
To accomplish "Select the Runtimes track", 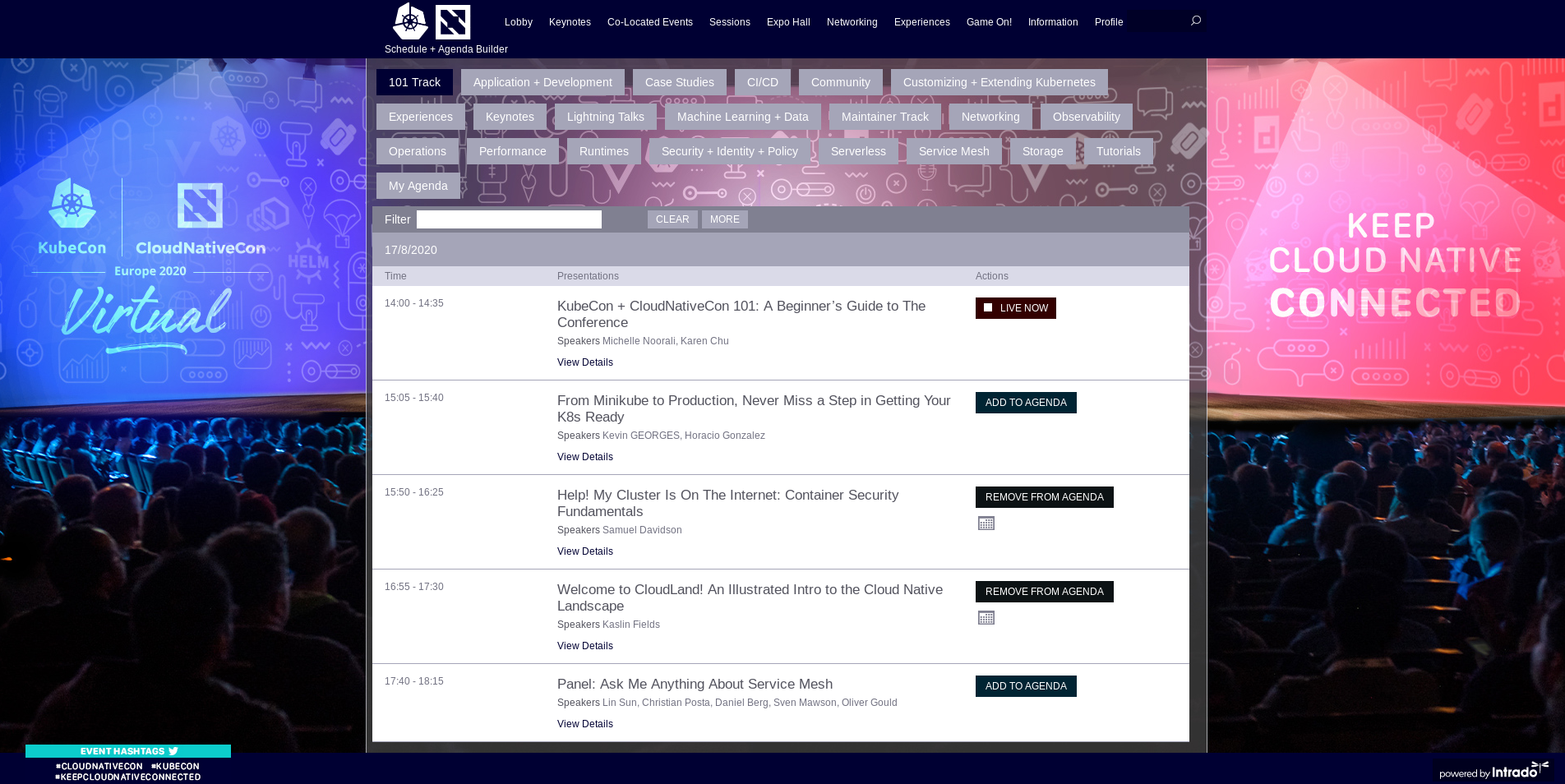I will click(x=604, y=151).
